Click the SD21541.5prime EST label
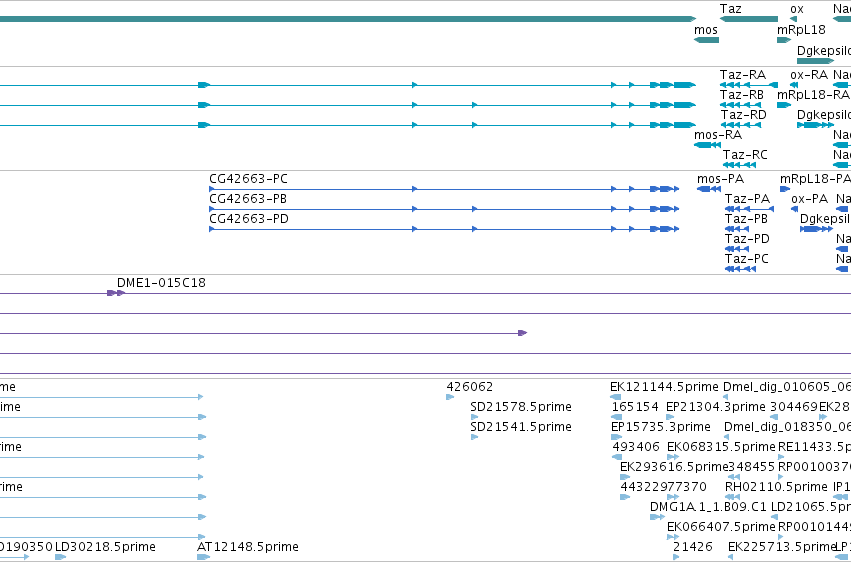This screenshot has width=851, height=562. [520, 427]
